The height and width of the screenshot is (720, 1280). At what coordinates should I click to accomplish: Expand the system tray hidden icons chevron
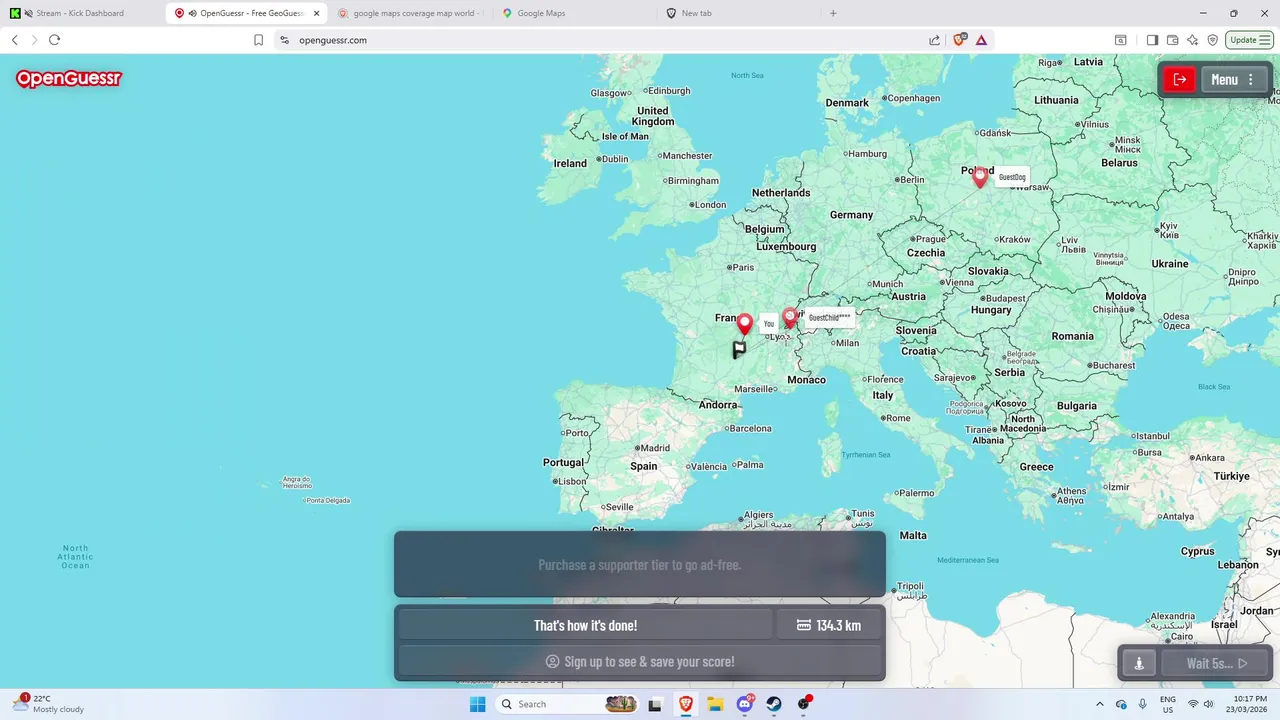pos(1100,704)
